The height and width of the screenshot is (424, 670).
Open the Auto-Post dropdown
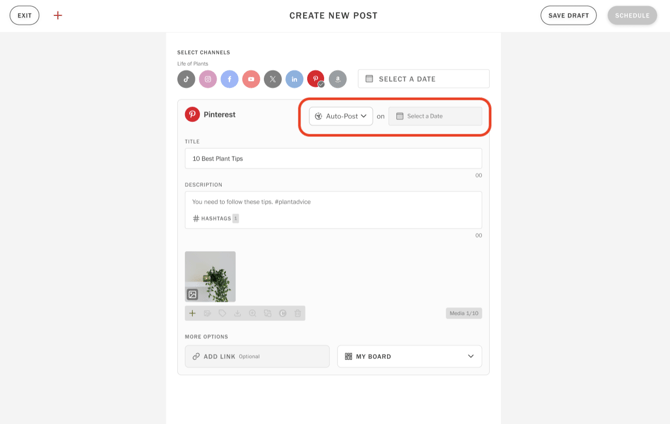point(341,116)
